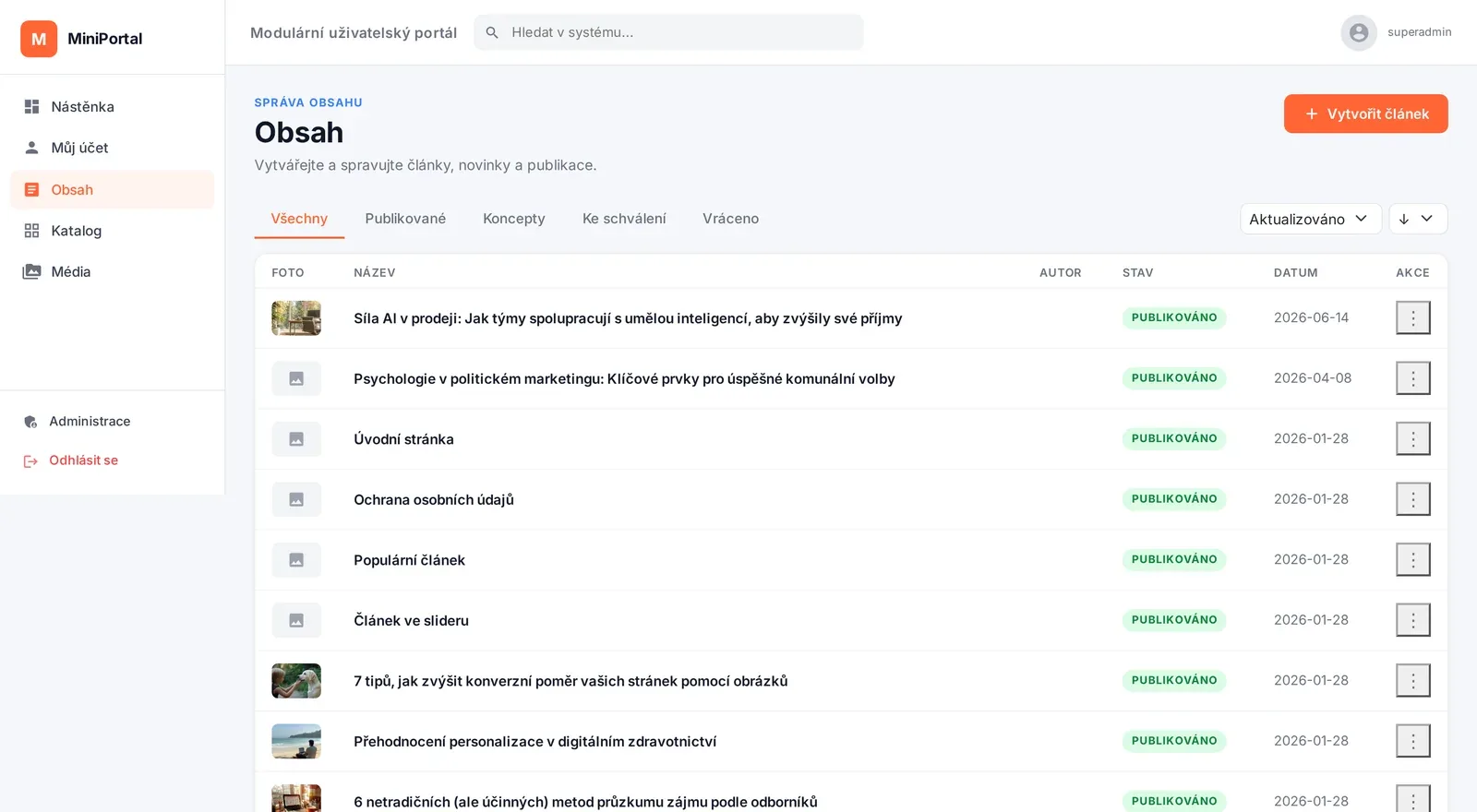Open article Ochrana osobních údajů

coord(434,499)
